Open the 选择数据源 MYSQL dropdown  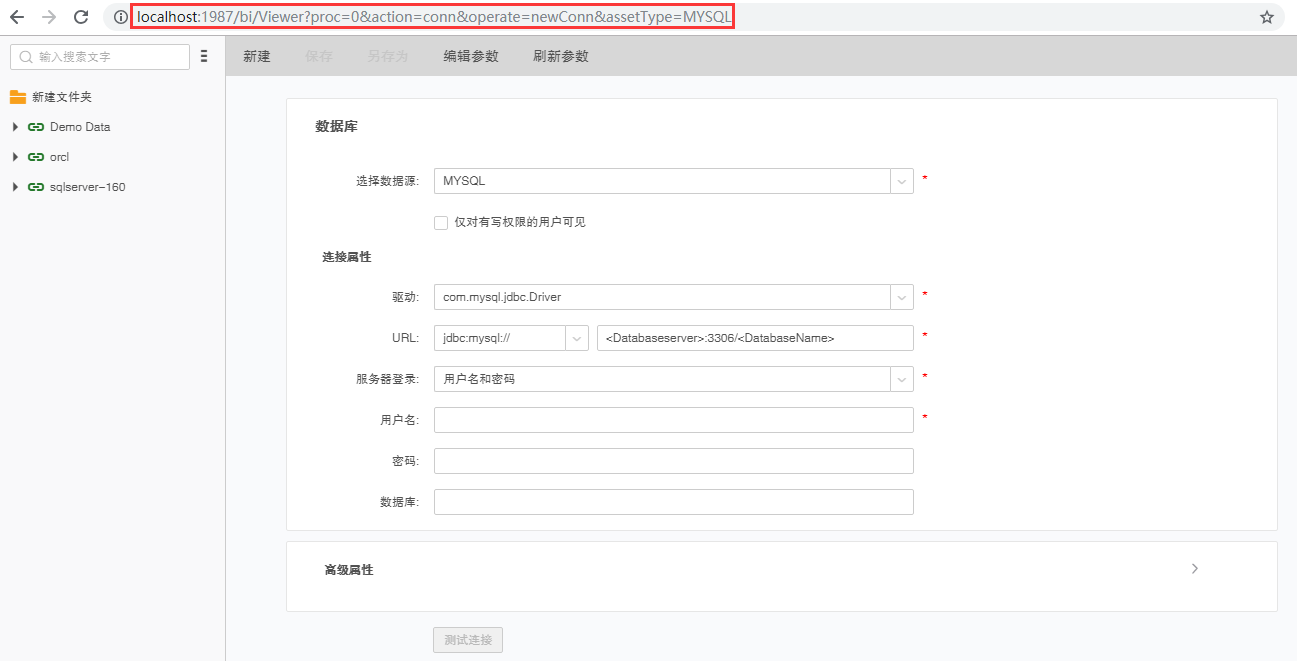tap(901, 181)
